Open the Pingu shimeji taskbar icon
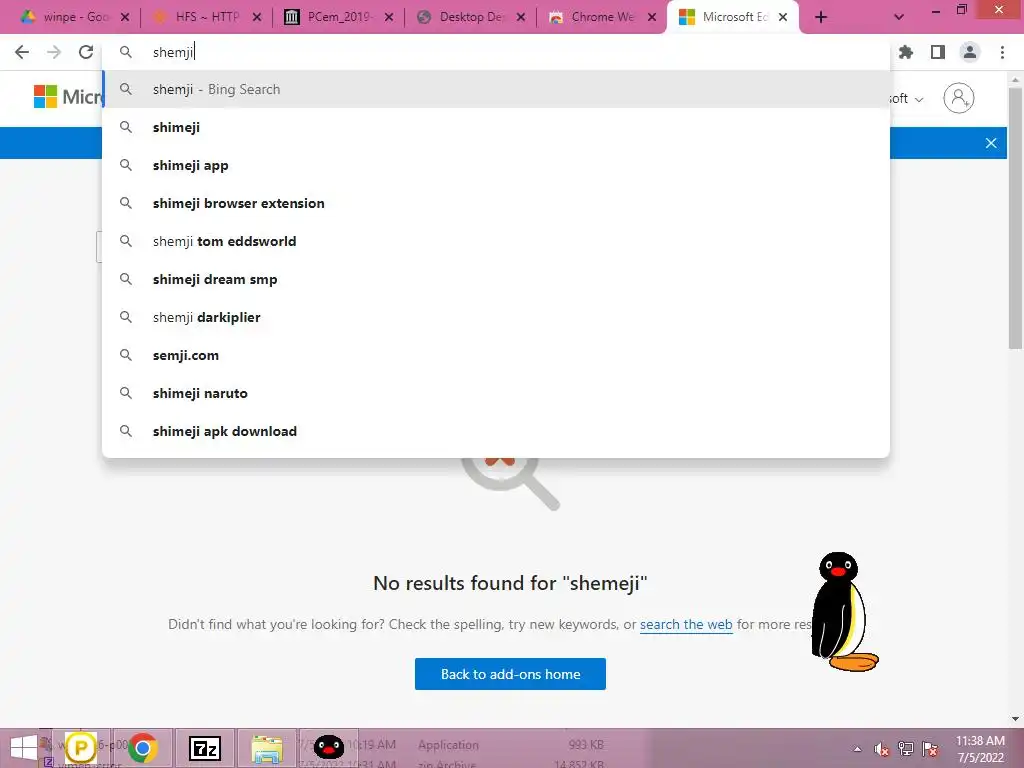The height and width of the screenshot is (768, 1024). pos(328,748)
